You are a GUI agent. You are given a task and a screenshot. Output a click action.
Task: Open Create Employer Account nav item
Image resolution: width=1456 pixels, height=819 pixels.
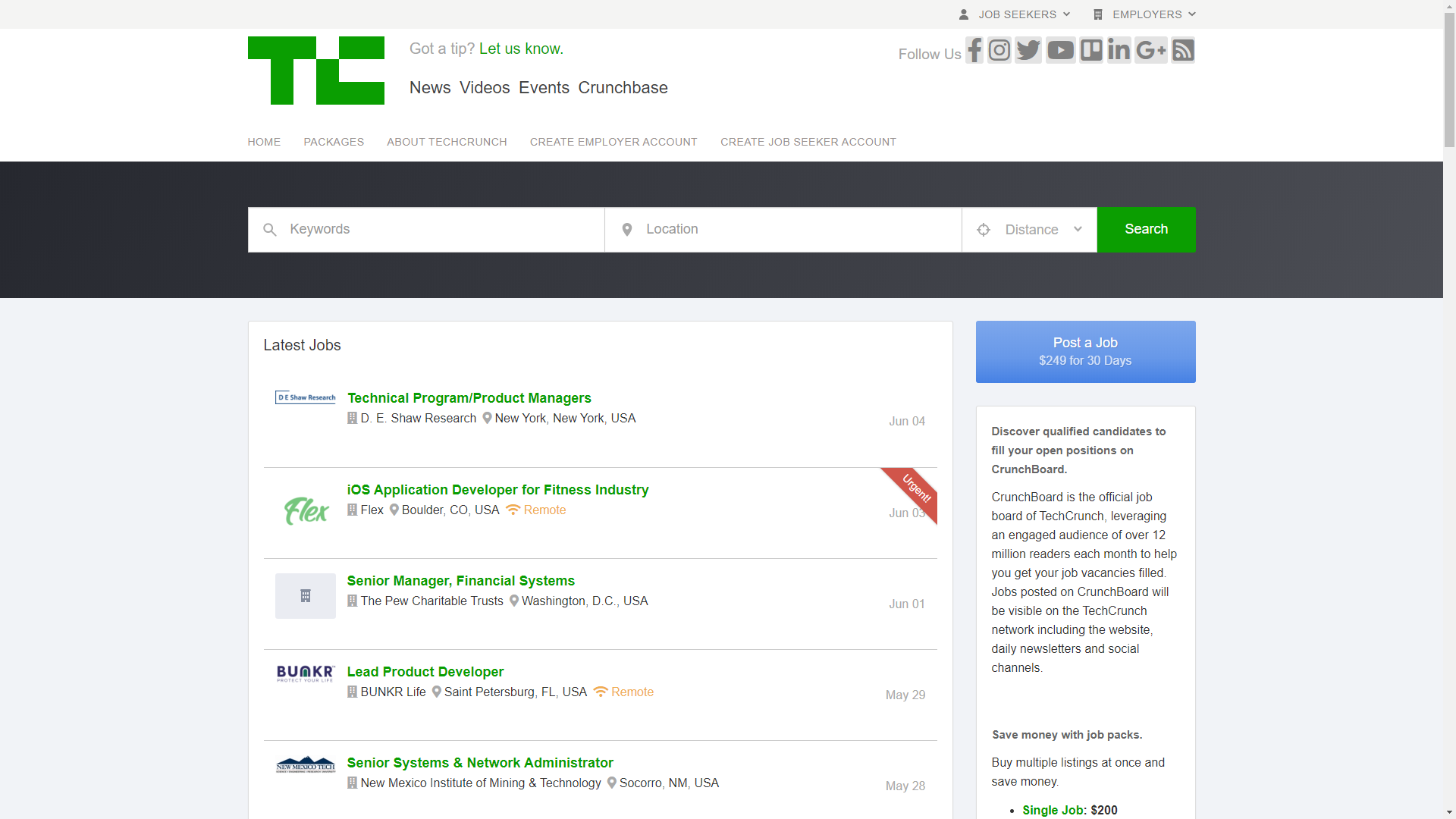pyautogui.click(x=613, y=142)
